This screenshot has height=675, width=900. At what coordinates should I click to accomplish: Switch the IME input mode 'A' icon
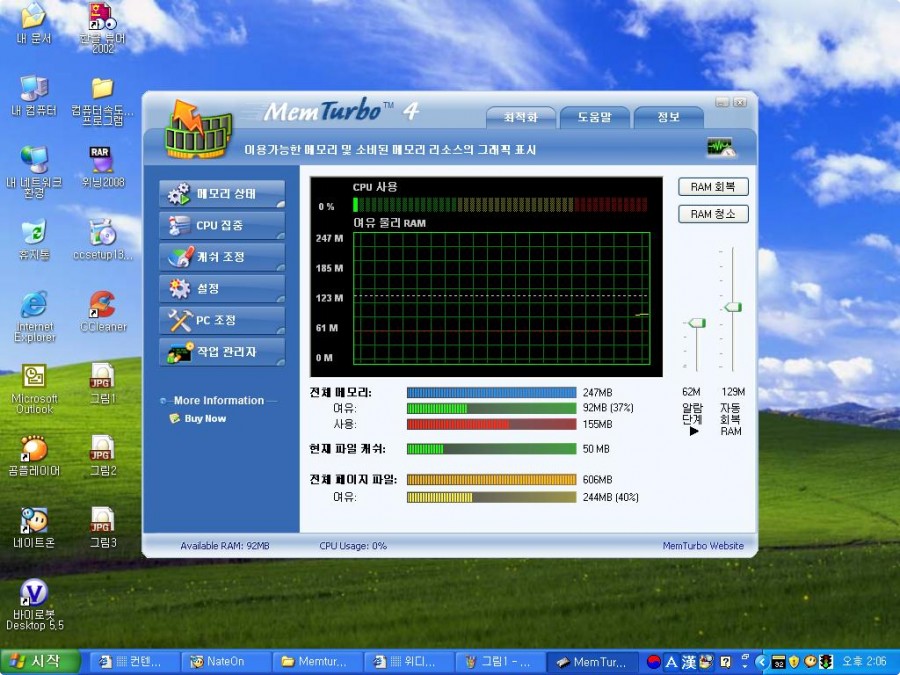coord(671,662)
